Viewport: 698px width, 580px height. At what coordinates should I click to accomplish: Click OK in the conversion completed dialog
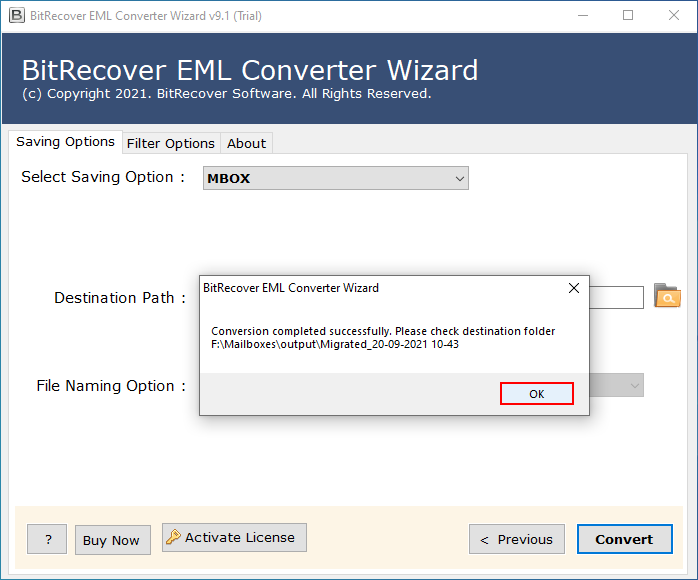click(x=536, y=393)
